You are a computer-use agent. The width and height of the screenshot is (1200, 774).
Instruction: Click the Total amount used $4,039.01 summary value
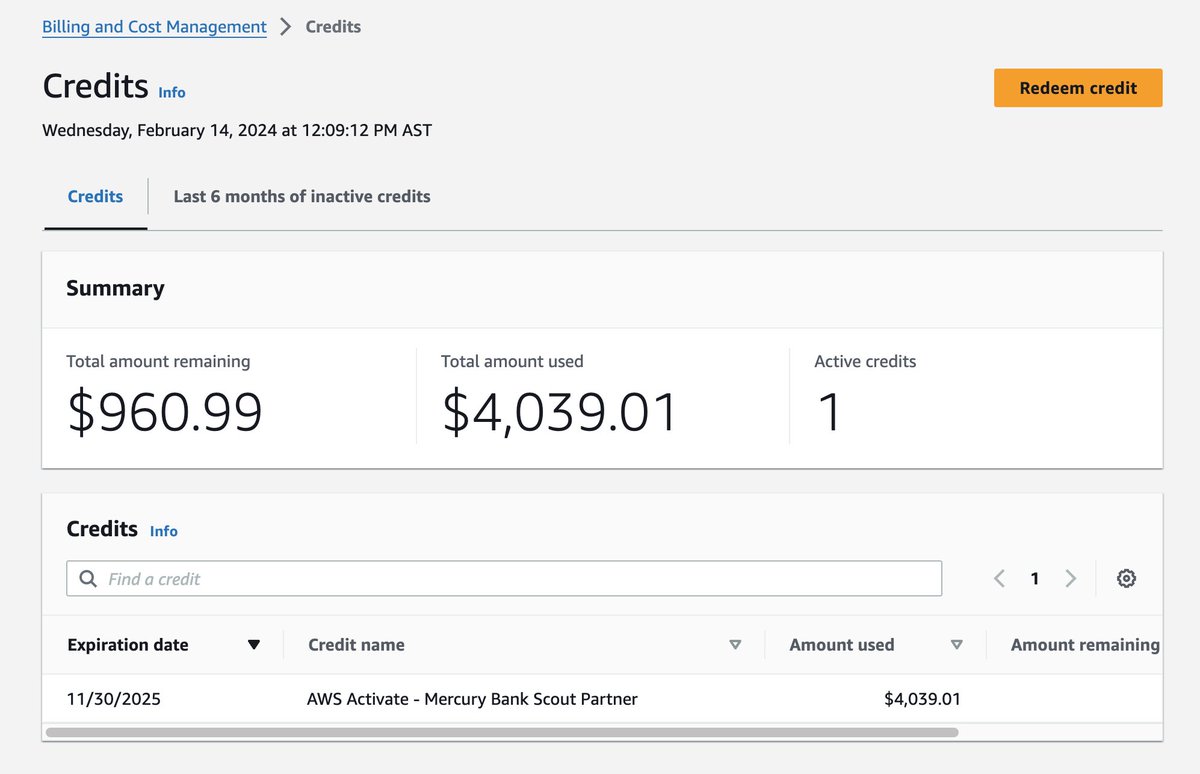click(x=560, y=412)
